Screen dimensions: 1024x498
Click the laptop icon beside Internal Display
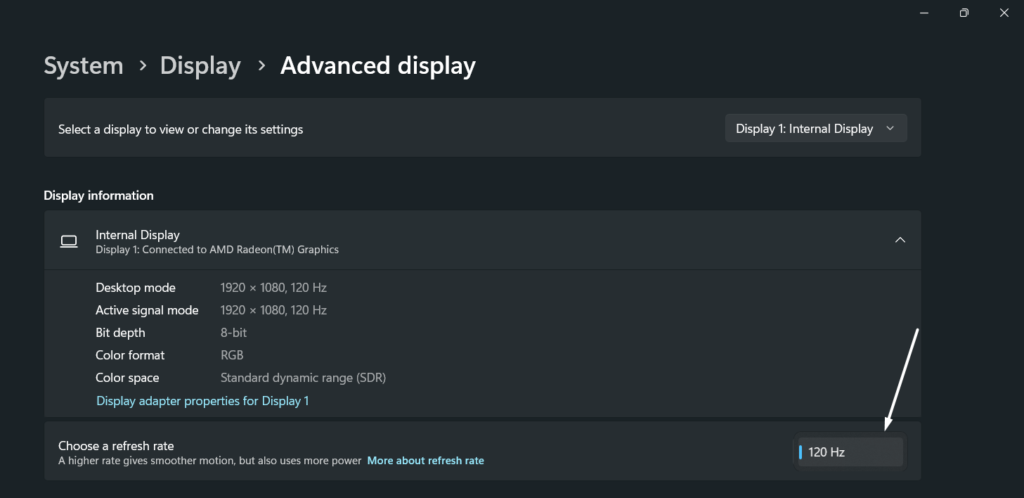tap(69, 241)
